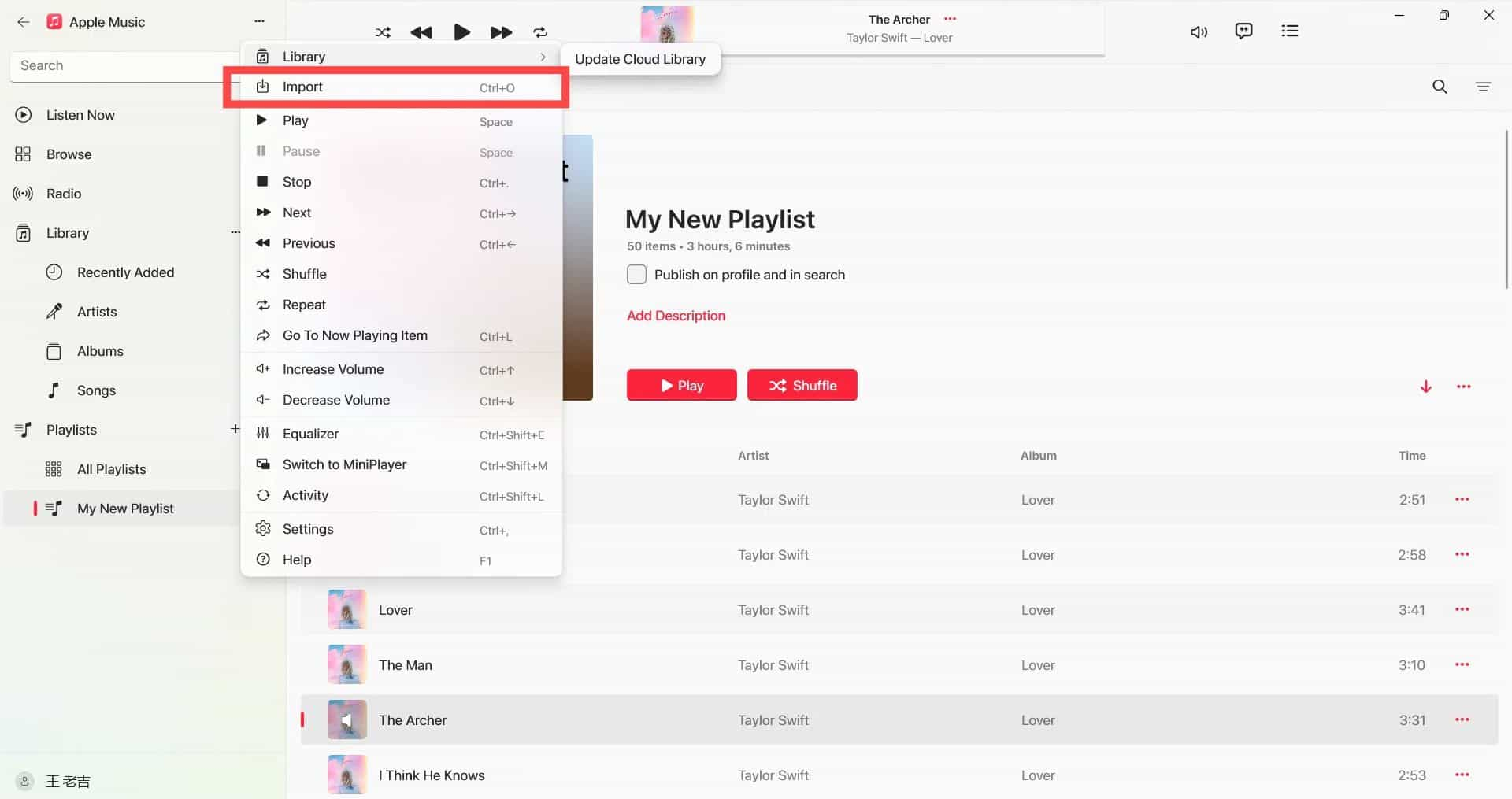Open the volume control speaker icon
This screenshot has height=799, width=1512.
[1199, 31]
